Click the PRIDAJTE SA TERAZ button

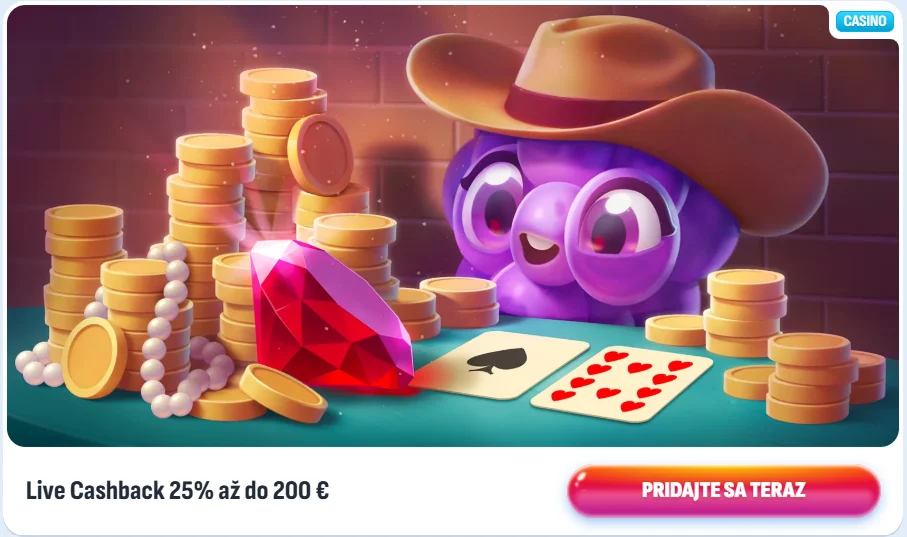pos(724,490)
